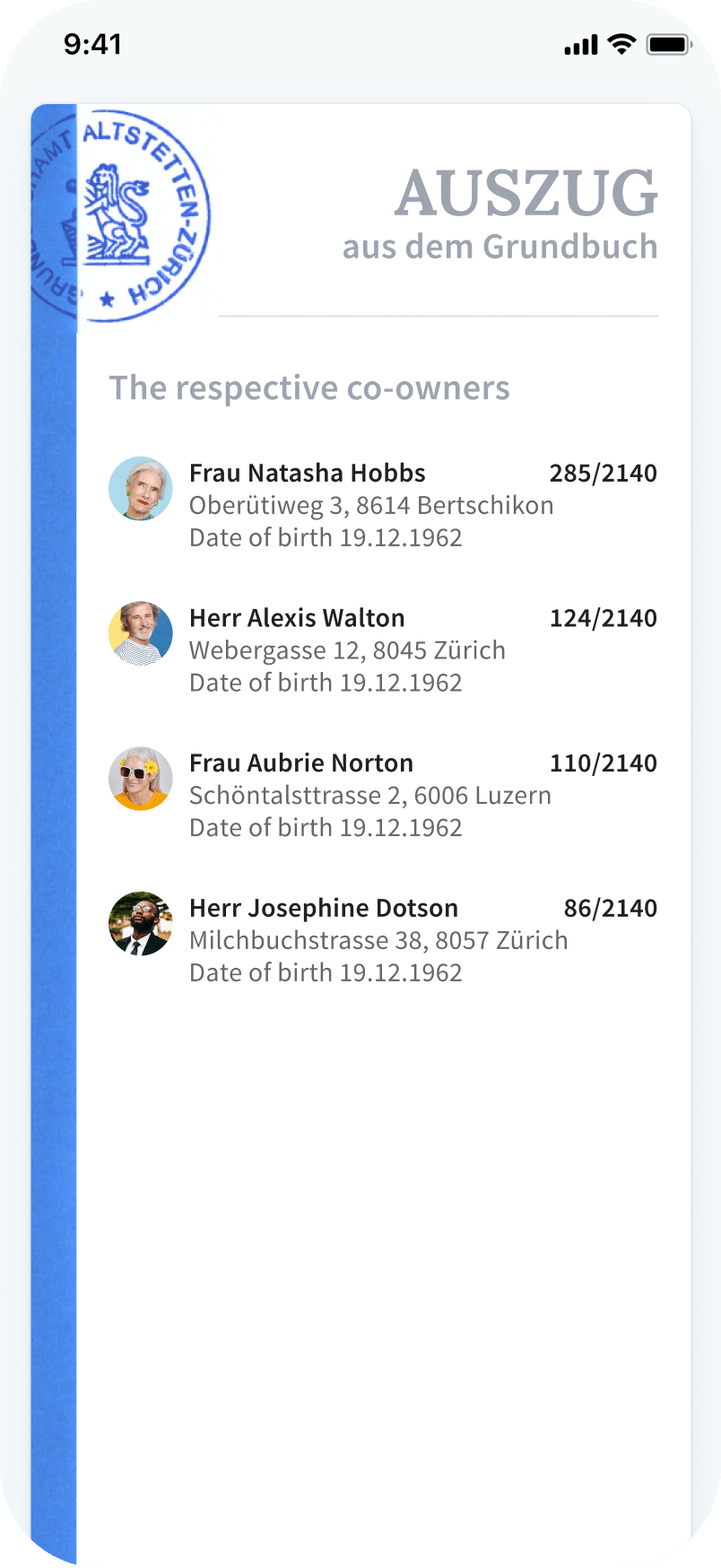Tap Natasha Hobbs' profile photo
Screen dimensions: 721x1568
point(141,489)
